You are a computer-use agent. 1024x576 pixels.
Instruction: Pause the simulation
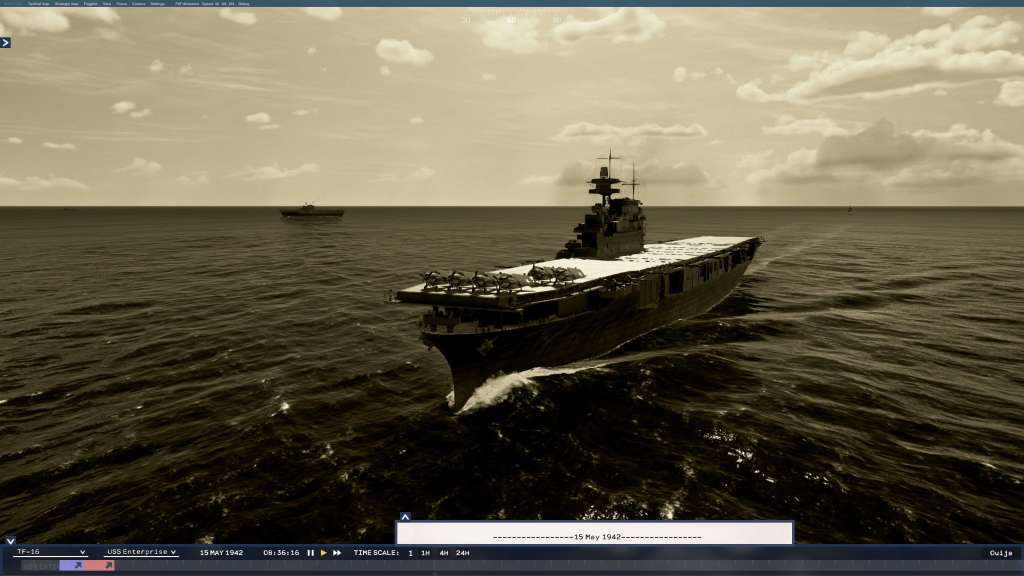point(310,553)
